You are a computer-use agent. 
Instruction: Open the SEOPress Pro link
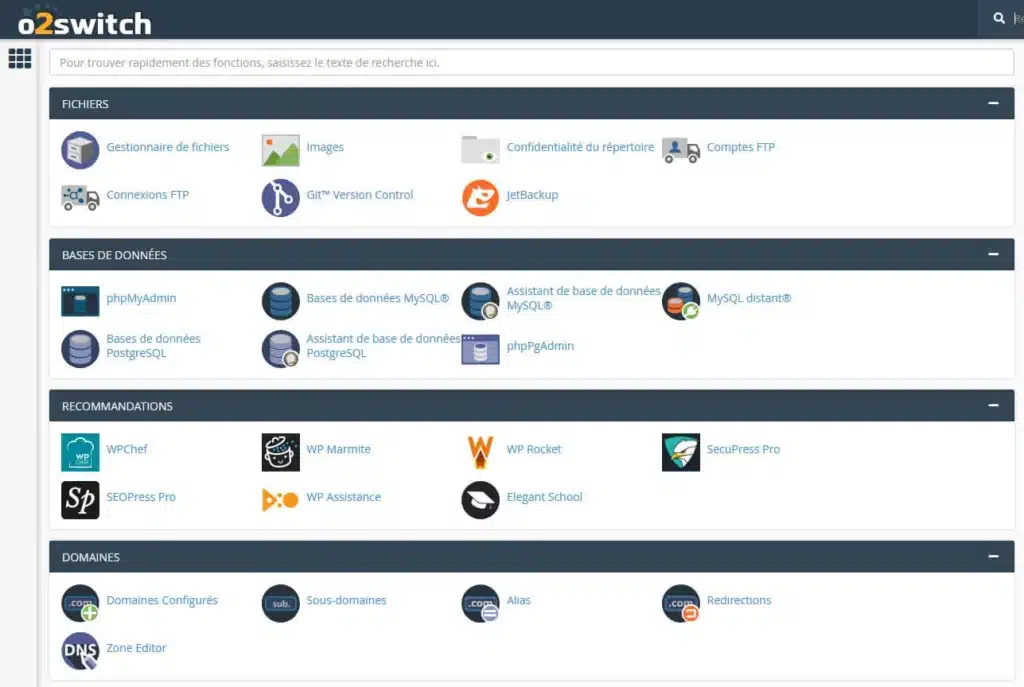click(x=141, y=497)
